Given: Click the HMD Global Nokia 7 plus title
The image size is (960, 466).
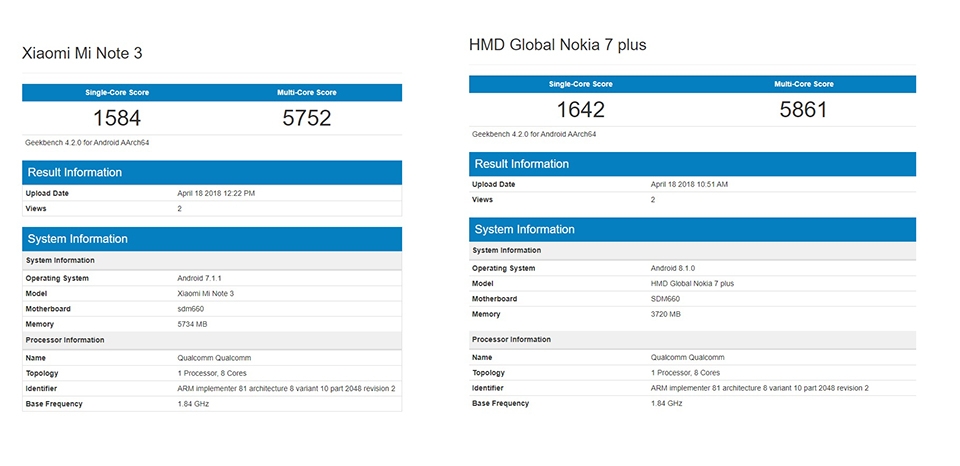Looking at the screenshot, I should [557, 45].
